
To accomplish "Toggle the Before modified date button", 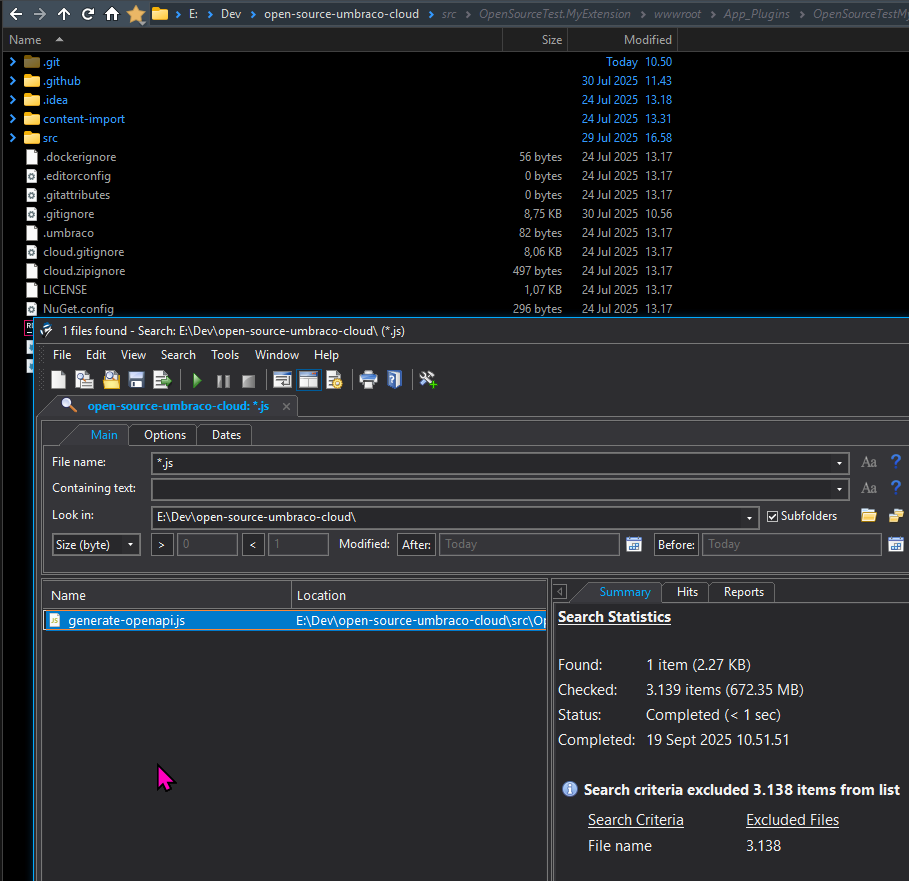I will [x=676, y=544].
